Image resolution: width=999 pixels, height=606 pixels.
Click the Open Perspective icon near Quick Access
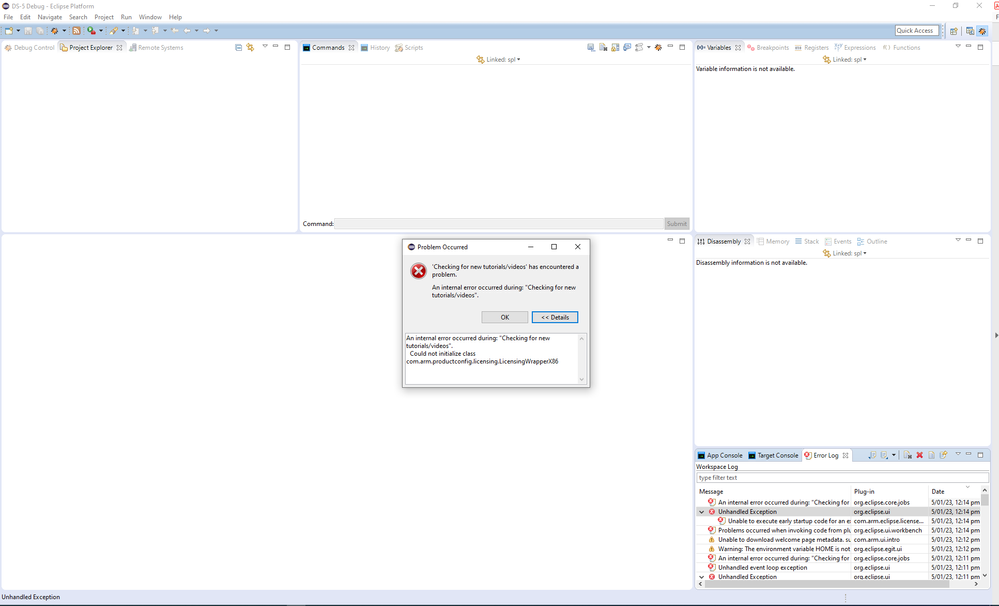coord(954,31)
